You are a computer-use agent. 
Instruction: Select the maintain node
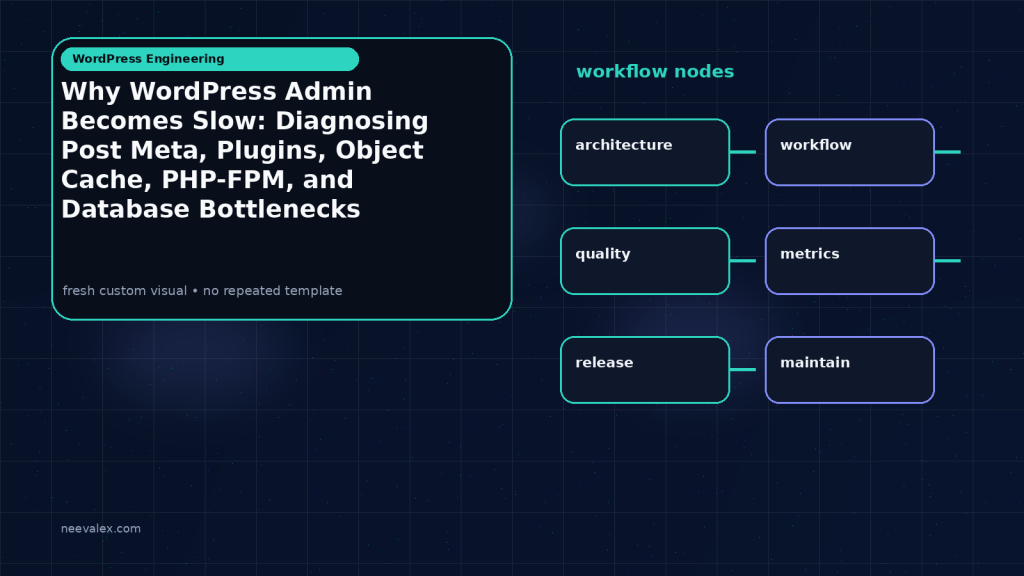[x=850, y=370]
